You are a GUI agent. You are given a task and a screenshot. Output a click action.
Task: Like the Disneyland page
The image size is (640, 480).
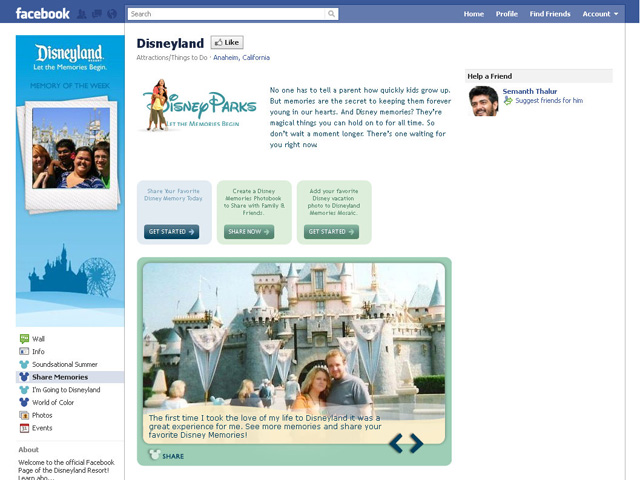227,42
